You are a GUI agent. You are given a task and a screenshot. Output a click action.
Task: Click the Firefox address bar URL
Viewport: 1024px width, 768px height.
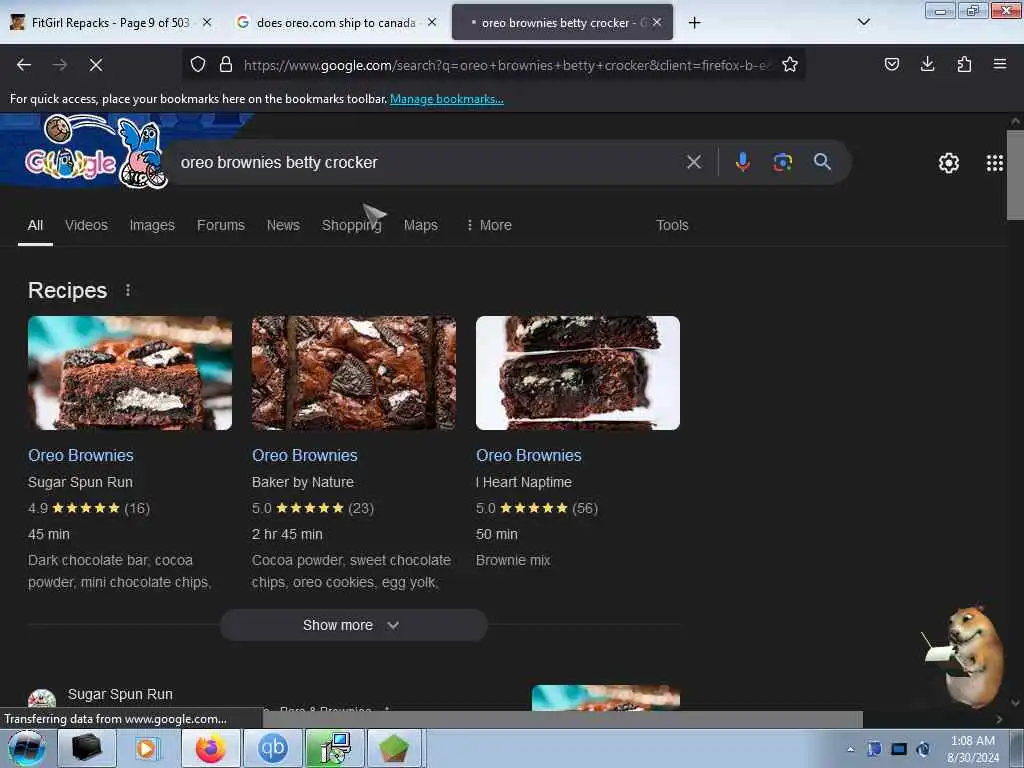tap(506, 65)
